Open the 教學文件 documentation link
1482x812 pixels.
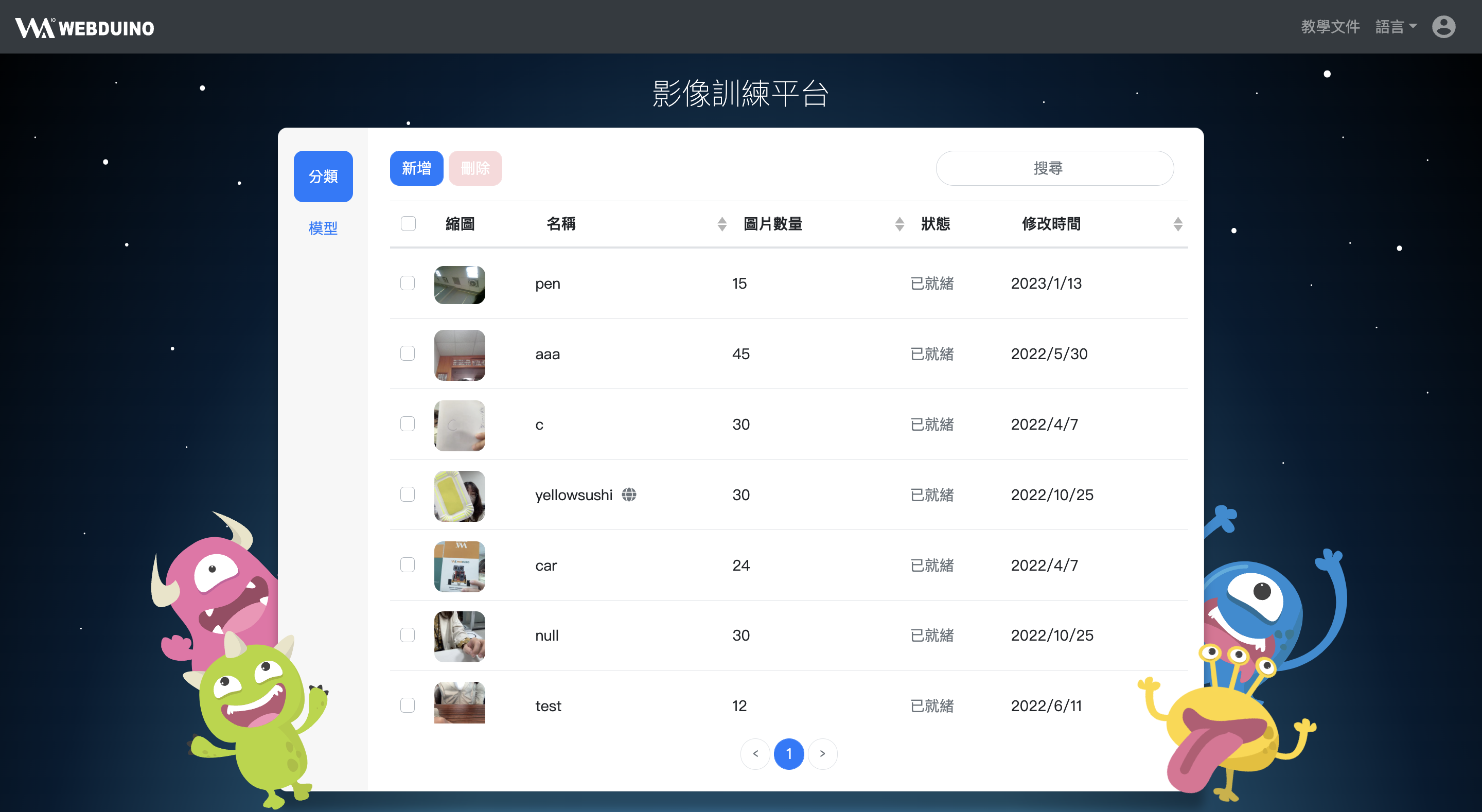click(1330, 26)
